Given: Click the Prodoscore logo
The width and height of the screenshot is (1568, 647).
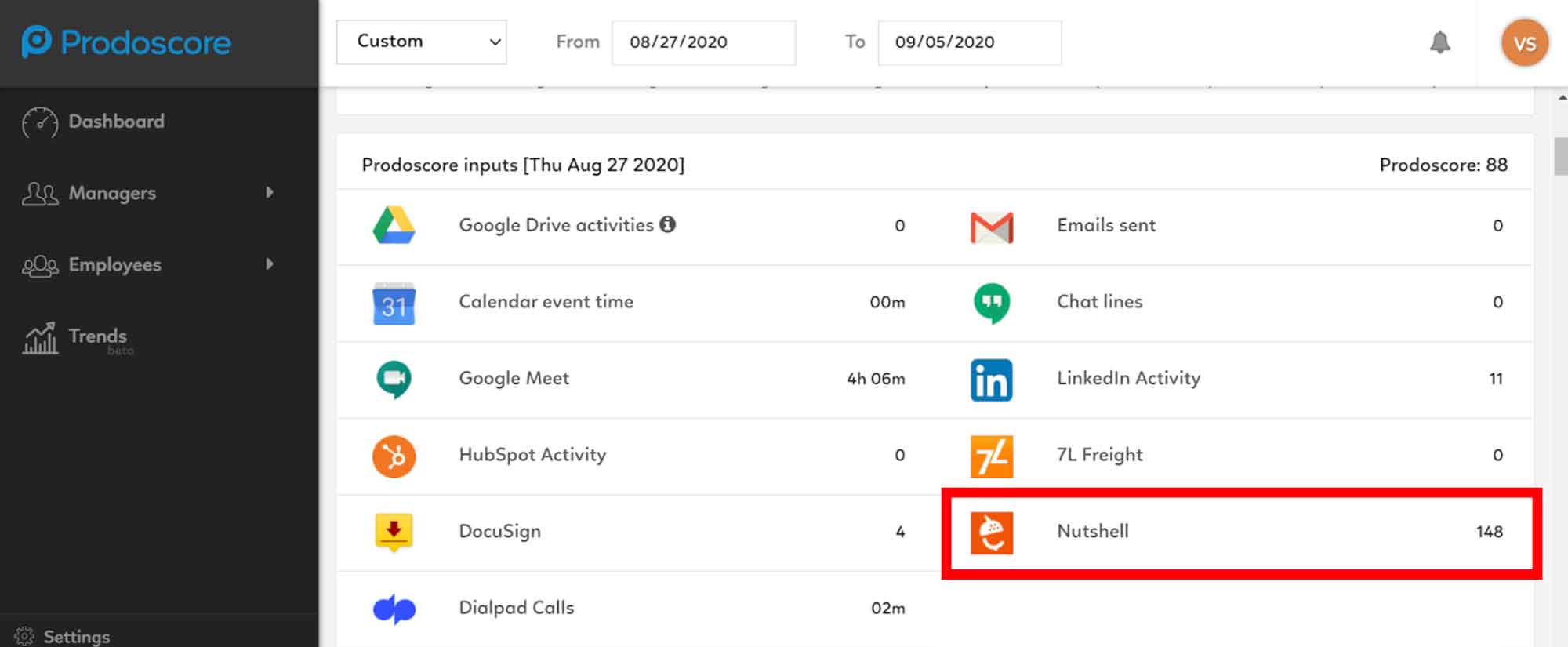Looking at the screenshot, I should coord(126,42).
